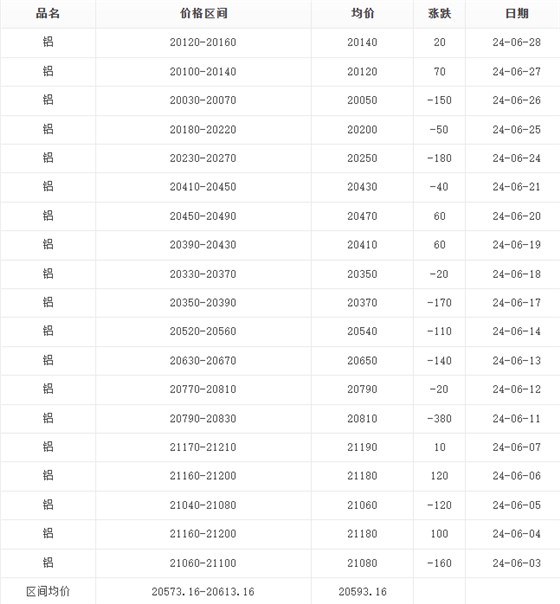Select price range 20100-20140
The image size is (560, 604).
[203, 72]
